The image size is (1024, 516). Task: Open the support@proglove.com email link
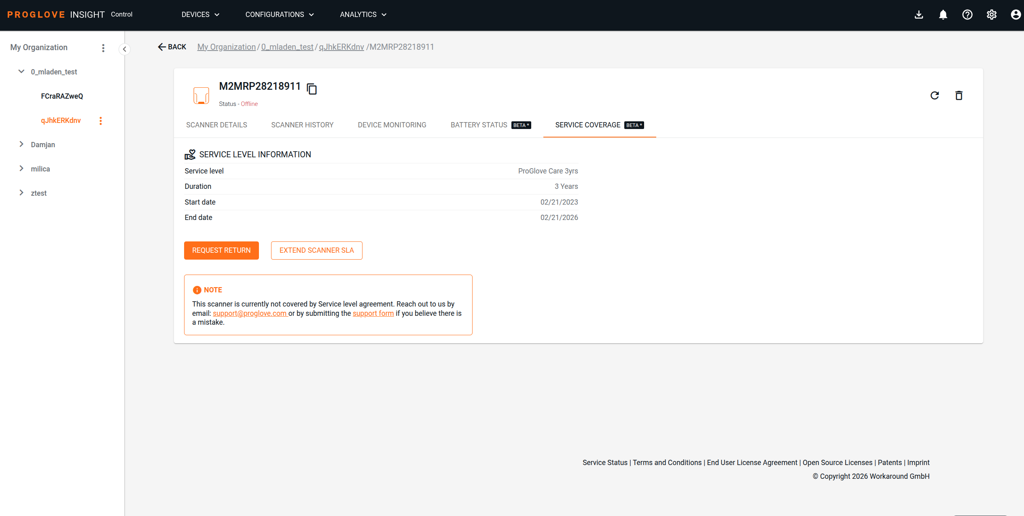pos(249,314)
